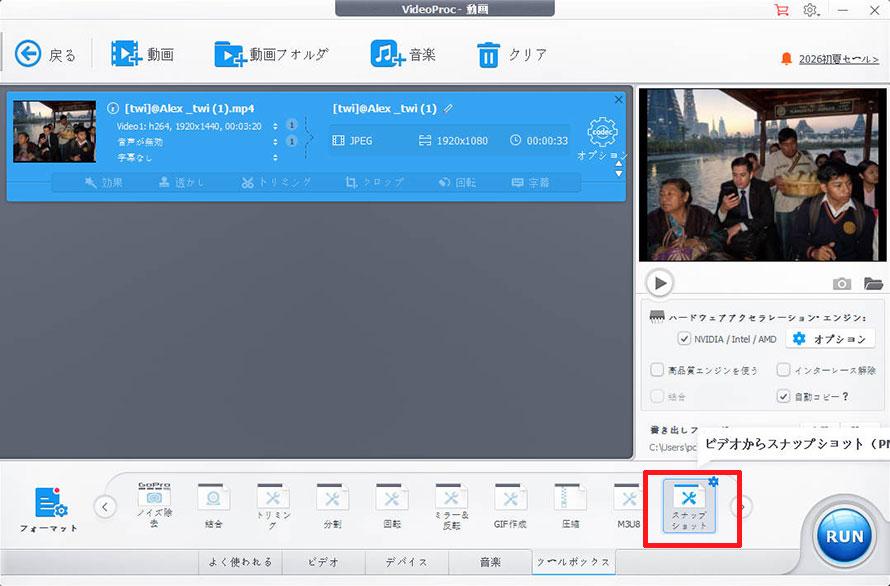Open settings gear on スナップショット tool
This screenshot has width=890, height=586.
tap(713, 482)
